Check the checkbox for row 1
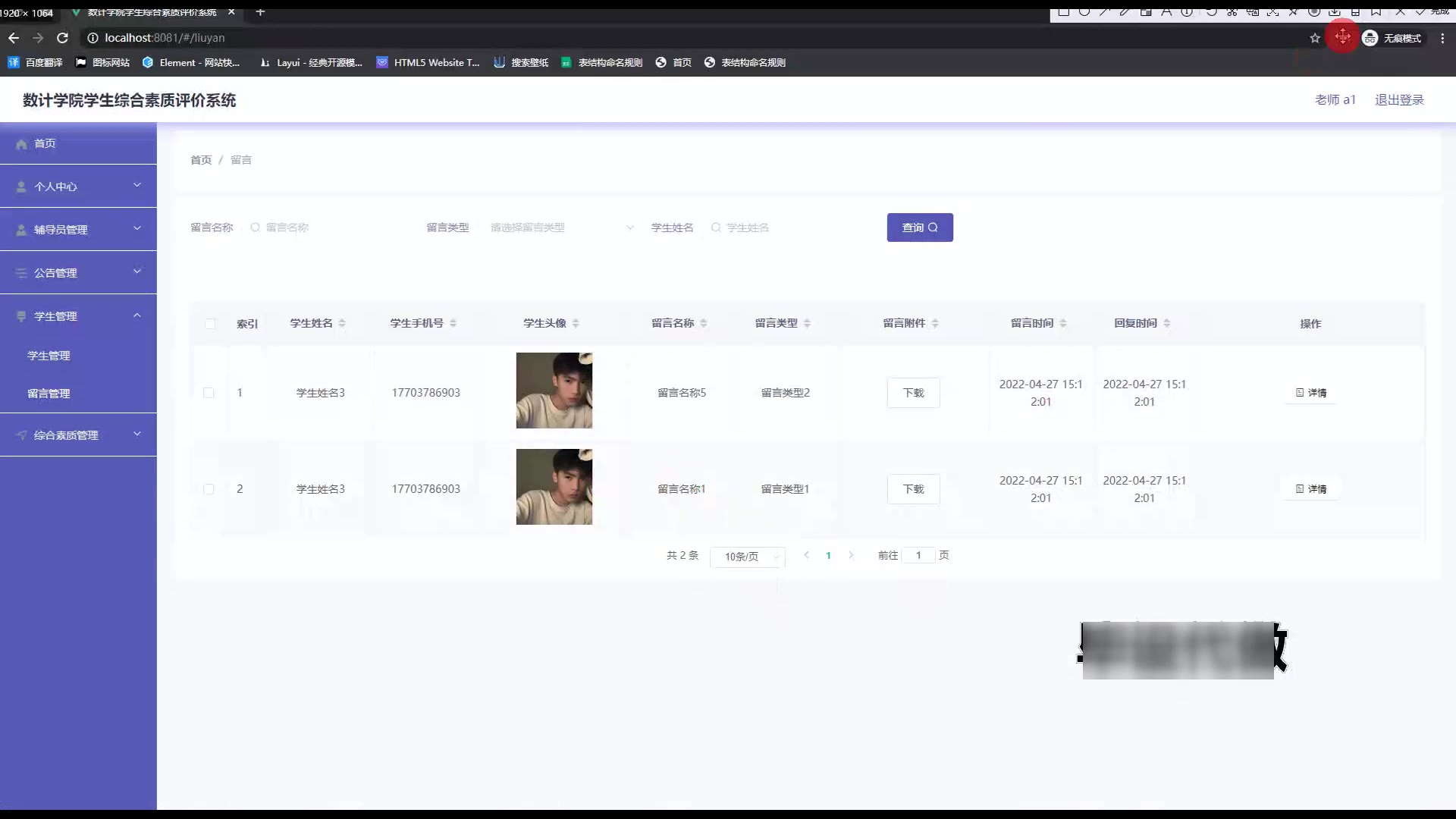The image size is (1456, 819). 209,393
